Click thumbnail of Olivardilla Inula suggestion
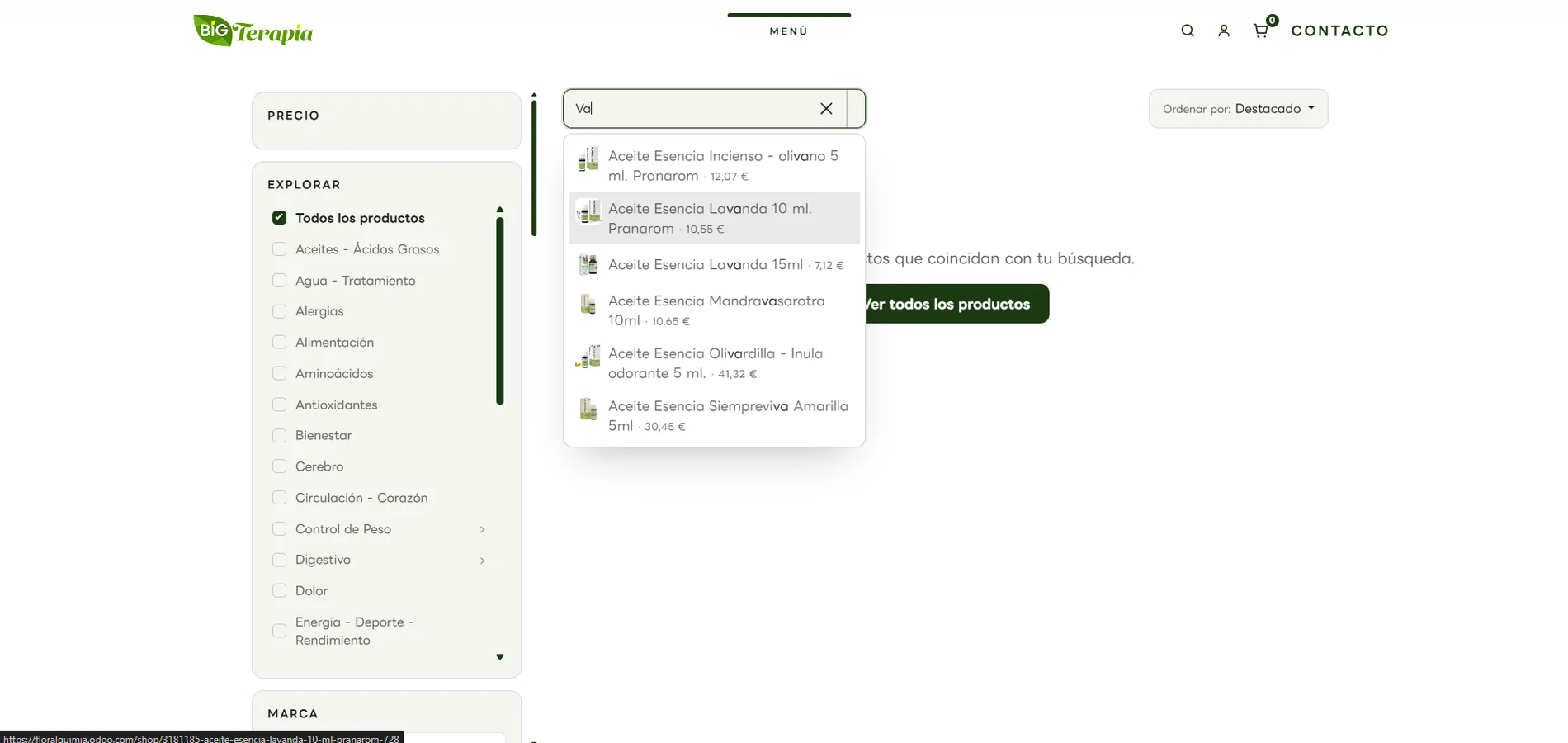The width and height of the screenshot is (1568, 743). tap(588, 357)
